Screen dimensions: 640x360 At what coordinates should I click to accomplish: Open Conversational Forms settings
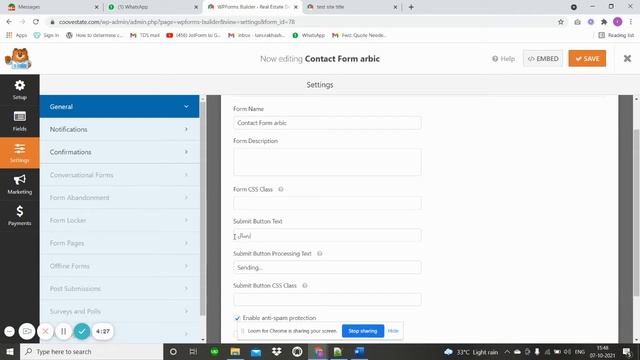(120, 175)
